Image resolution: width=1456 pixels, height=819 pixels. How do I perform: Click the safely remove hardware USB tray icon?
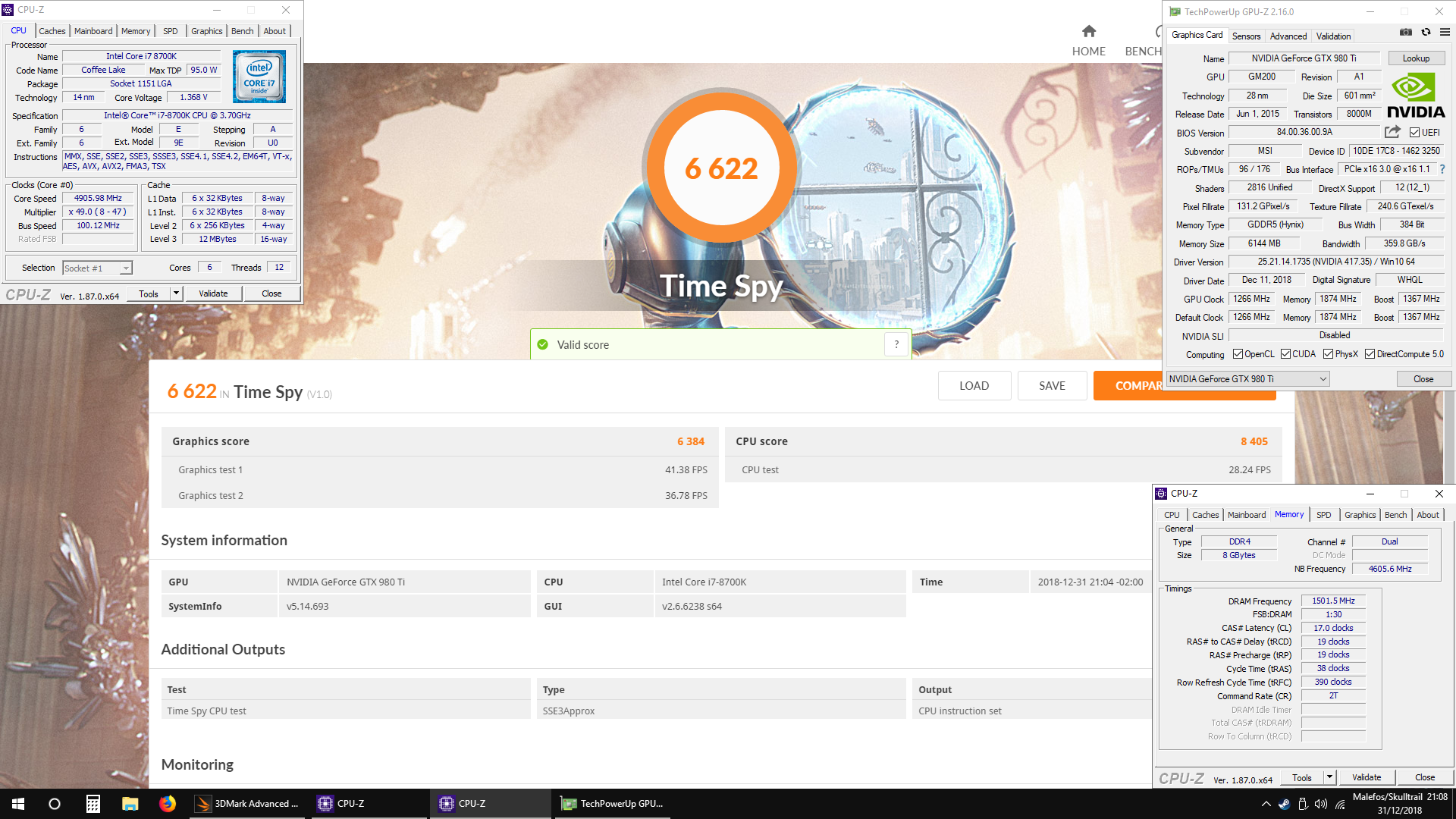click(x=1303, y=804)
